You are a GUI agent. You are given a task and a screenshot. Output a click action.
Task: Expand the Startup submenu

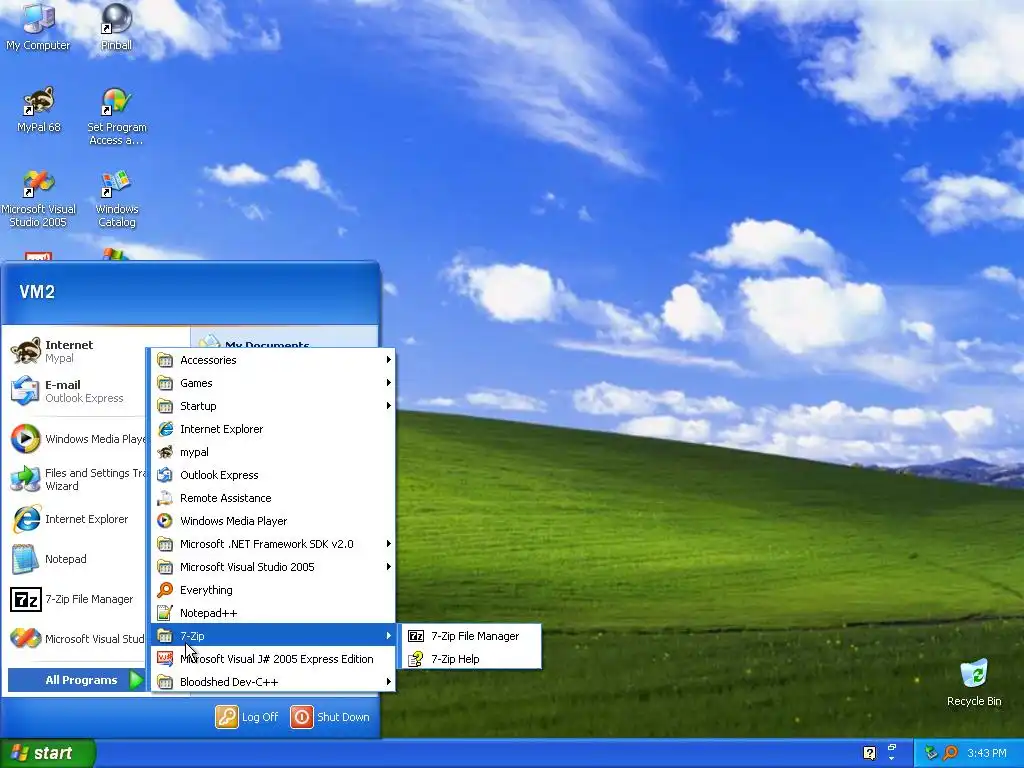(273, 406)
